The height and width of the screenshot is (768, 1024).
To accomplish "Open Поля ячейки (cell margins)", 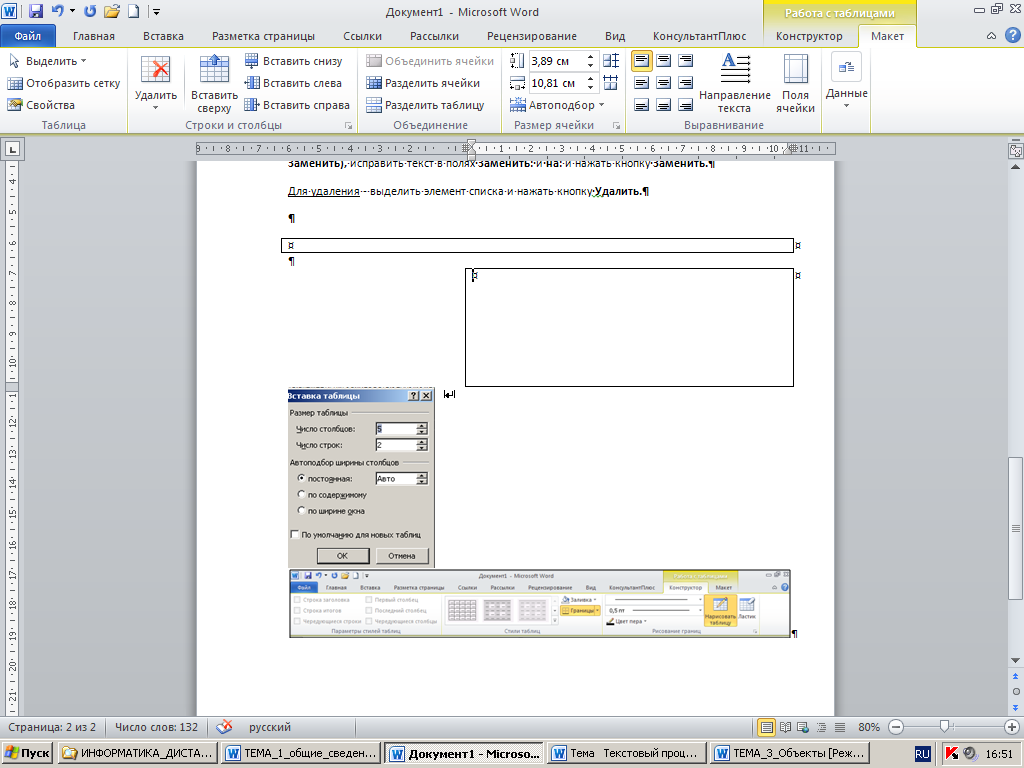I will [x=795, y=84].
